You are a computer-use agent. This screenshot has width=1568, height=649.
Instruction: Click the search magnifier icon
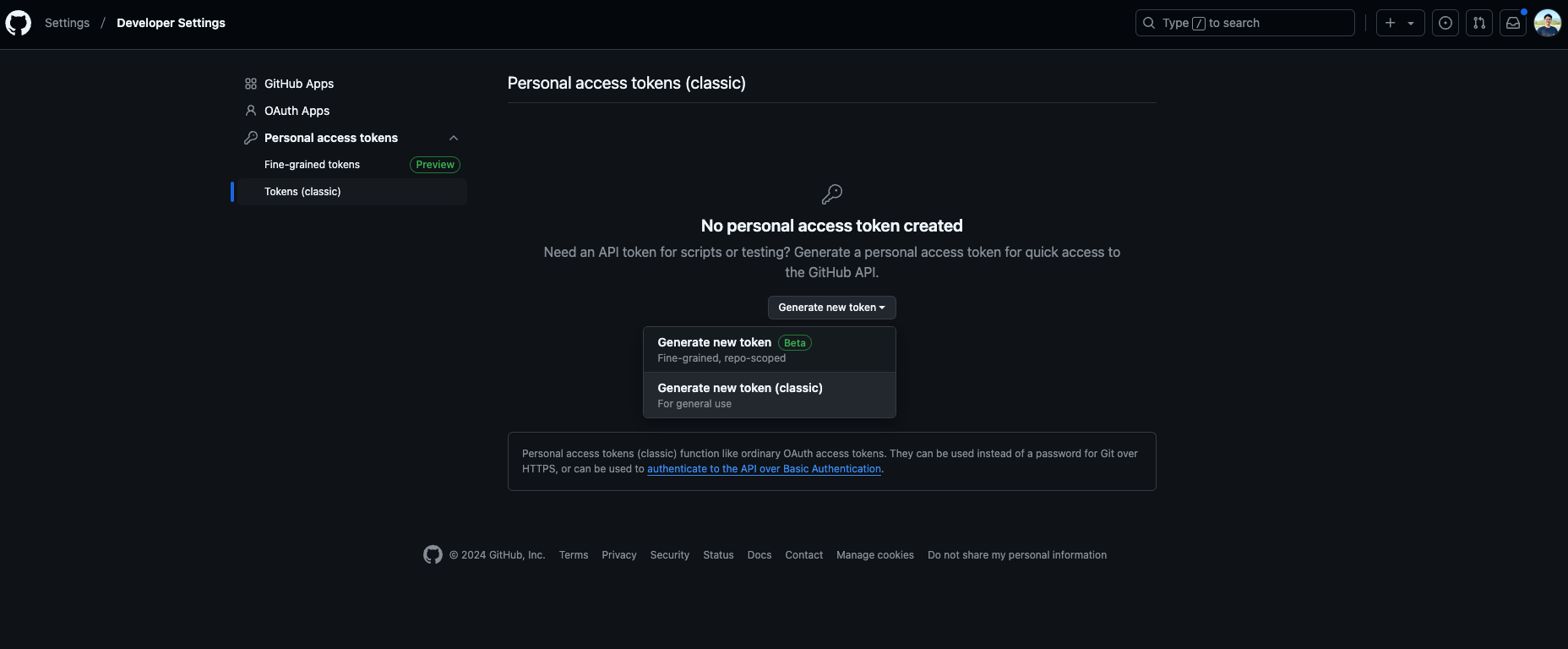pos(1149,23)
